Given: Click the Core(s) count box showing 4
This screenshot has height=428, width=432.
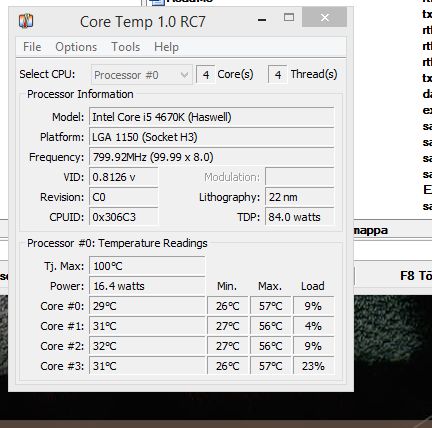Looking at the screenshot, I should coord(206,74).
